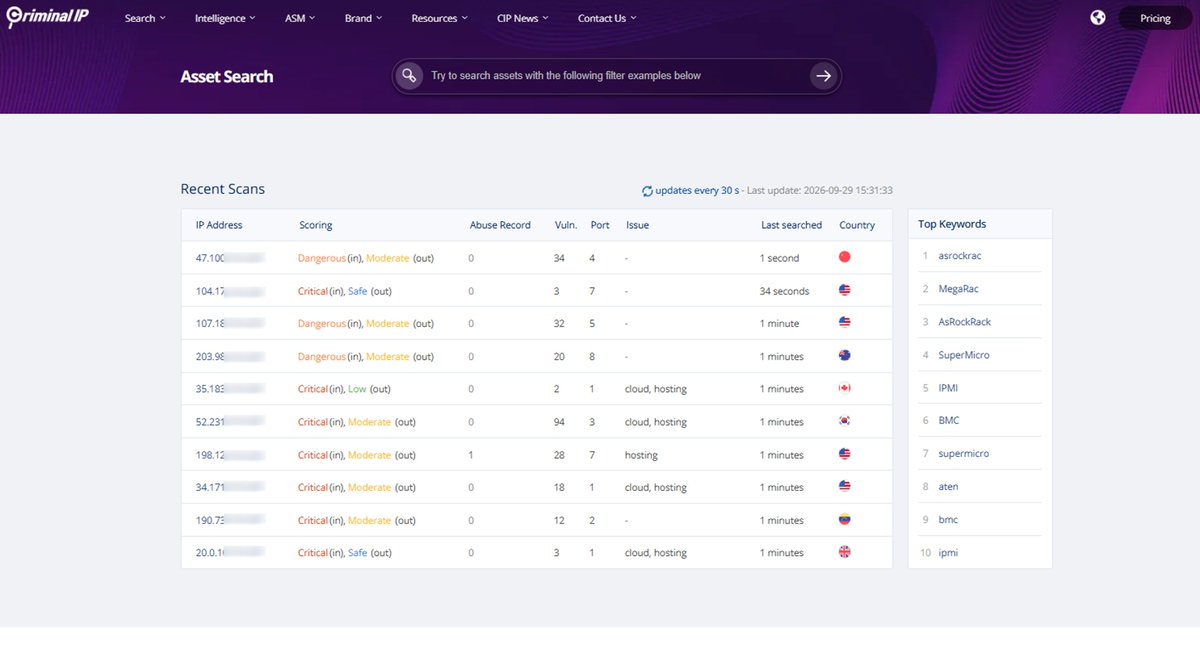Open IP address 34.171 scan
Image resolution: width=1200 pixels, height=663 pixels.
click(x=229, y=487)
